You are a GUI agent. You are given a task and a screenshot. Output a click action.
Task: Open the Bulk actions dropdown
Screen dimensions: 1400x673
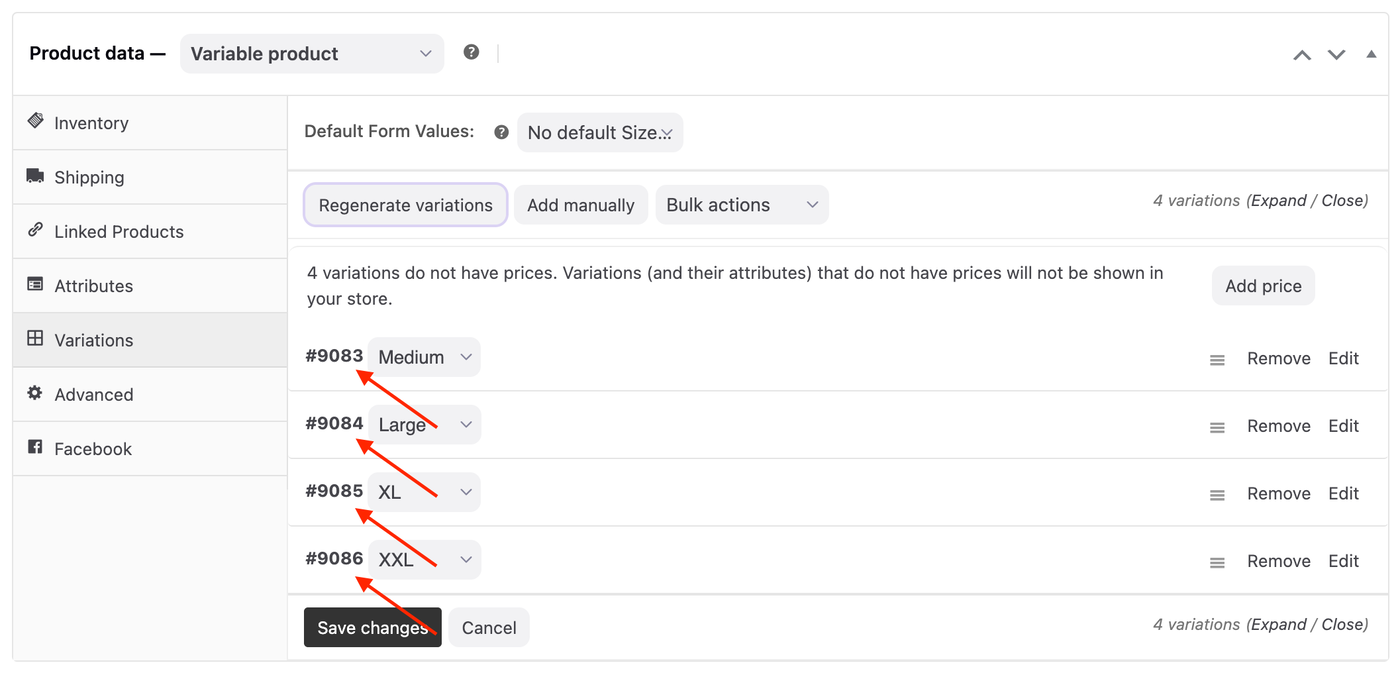tap(741, 205)
